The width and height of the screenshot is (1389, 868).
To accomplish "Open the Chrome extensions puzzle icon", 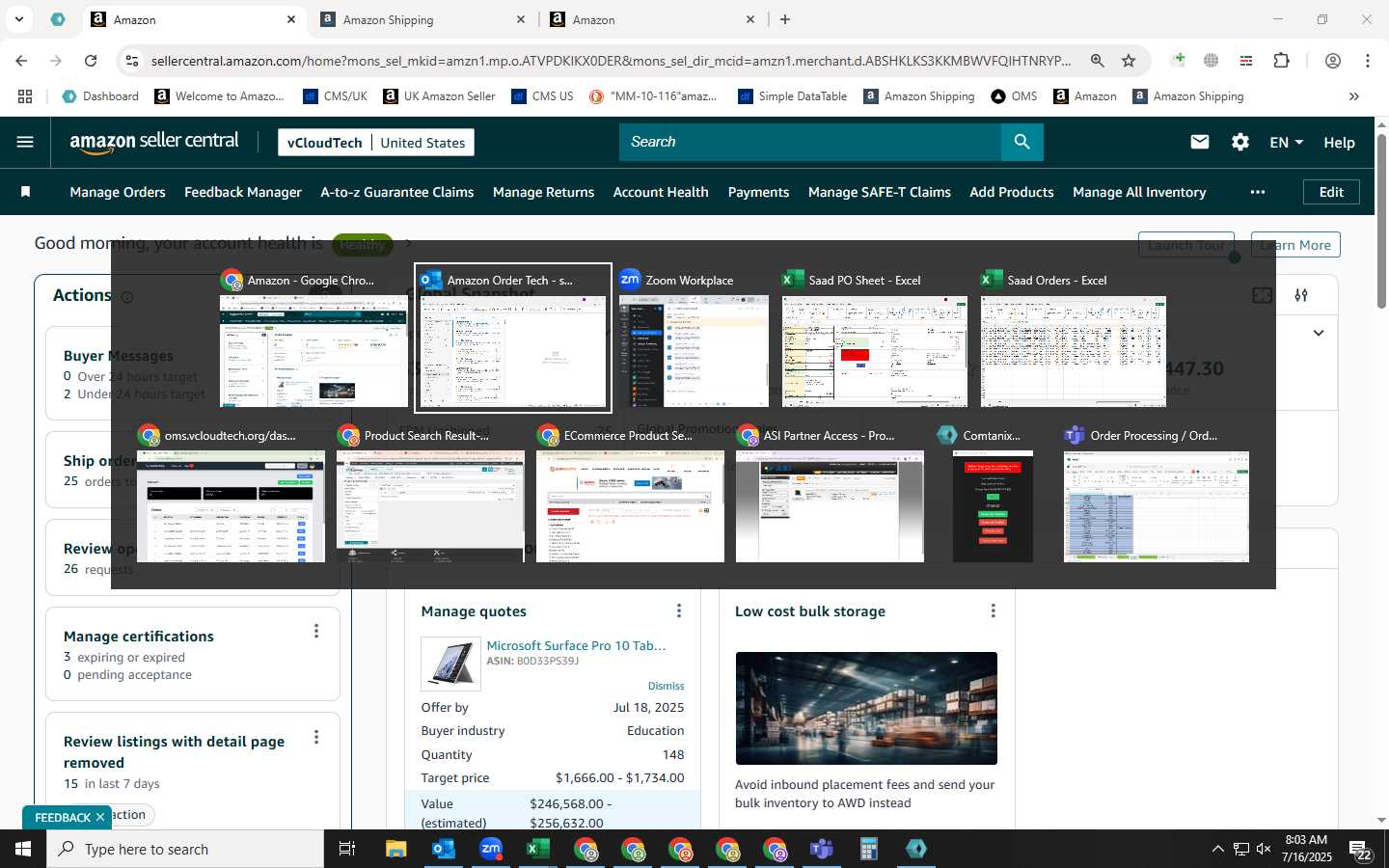I will tap(1281, 61).
